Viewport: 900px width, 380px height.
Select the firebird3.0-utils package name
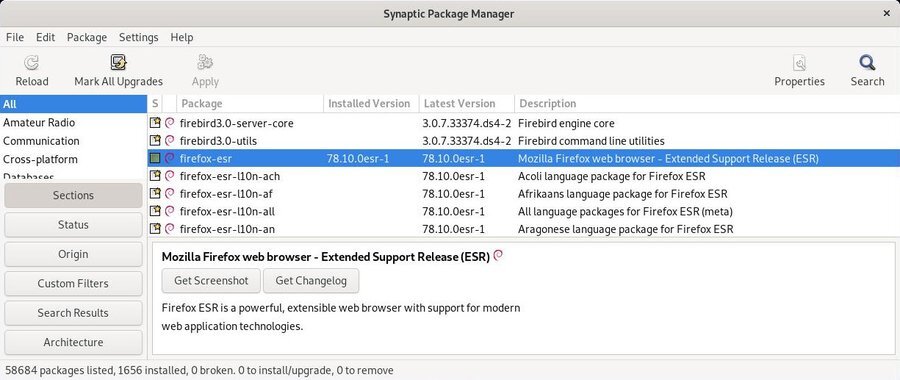pyautogui.click(x=218, y=141)
